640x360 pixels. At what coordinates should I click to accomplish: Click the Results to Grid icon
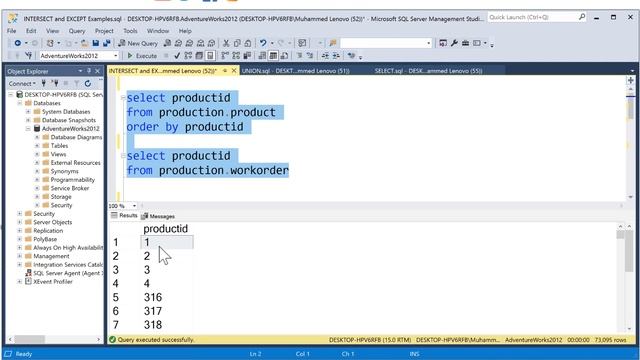(x=273, y=56)
